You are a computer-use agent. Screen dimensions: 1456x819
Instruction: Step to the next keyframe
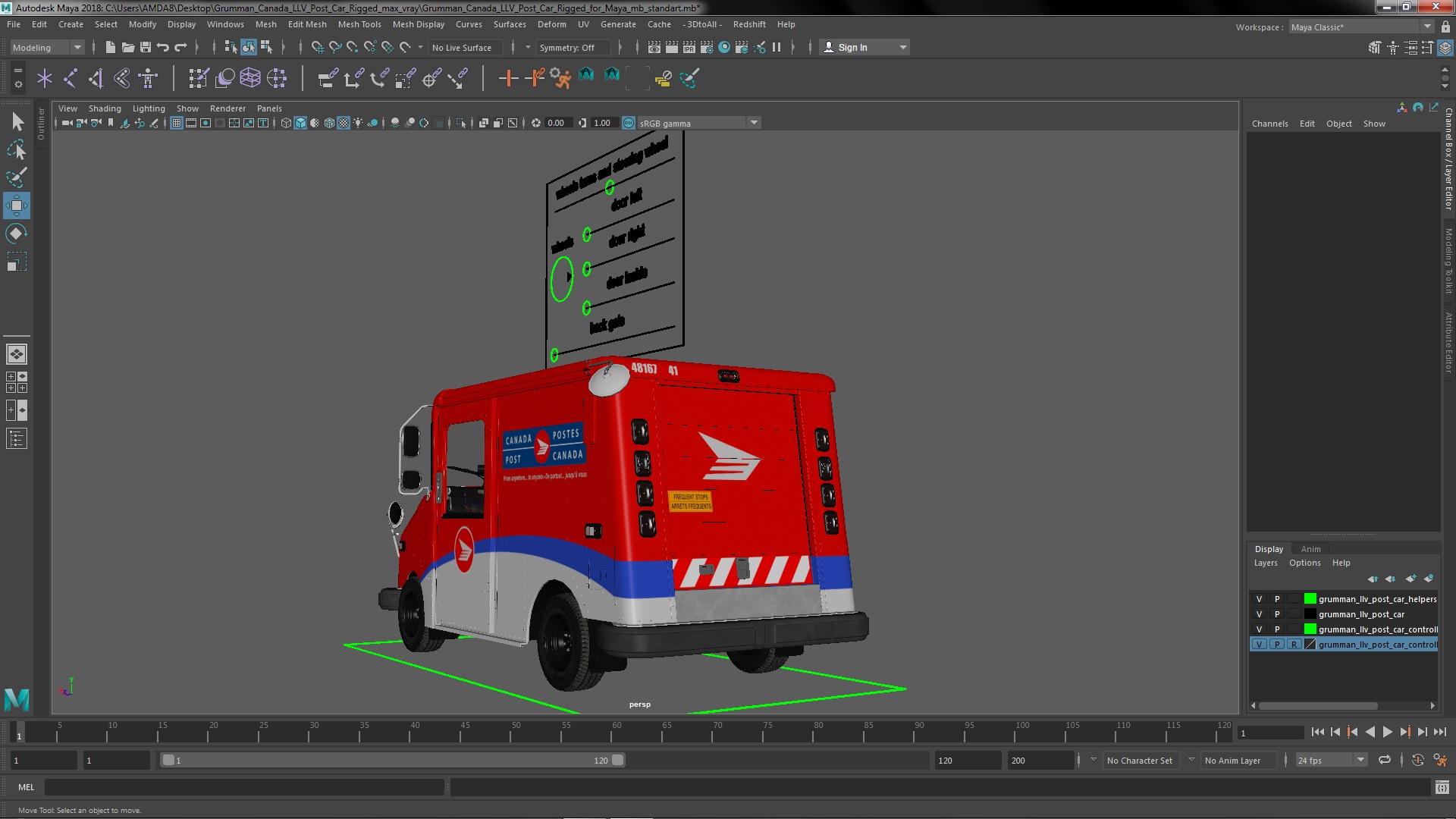1404,732
